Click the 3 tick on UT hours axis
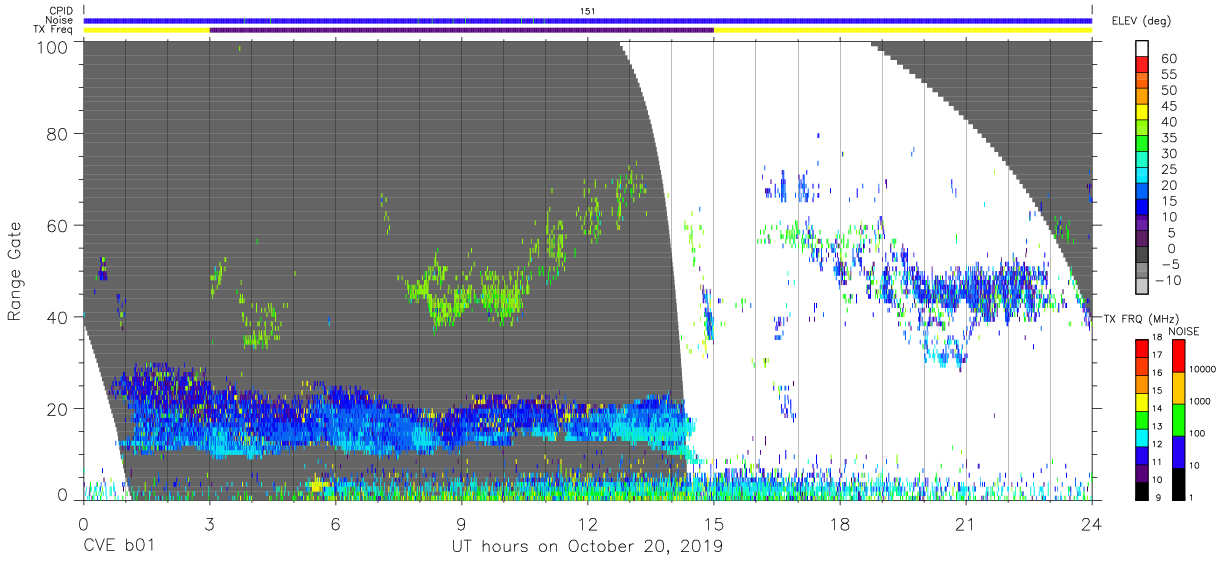Viewport: 1228px width, 567px height. point(209,525)
